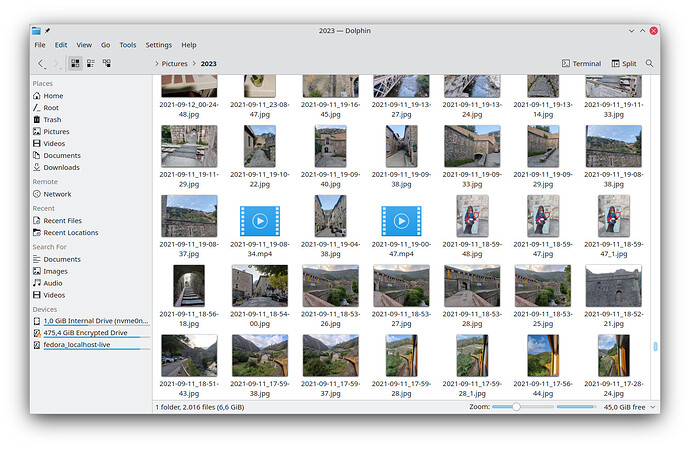This screenshot has width=690, height=449.
Task: Open the View menu
Action: (x=84, y=45)
